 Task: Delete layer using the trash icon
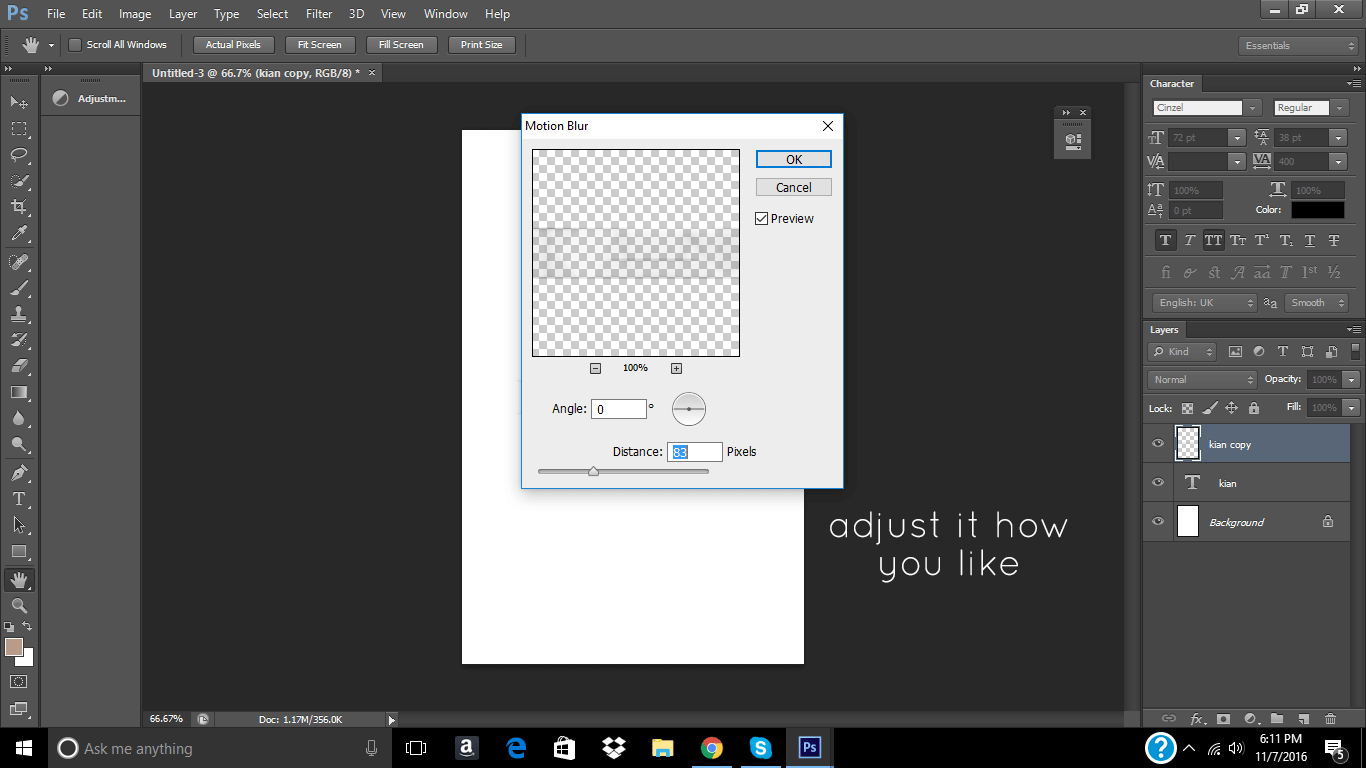(x=1330, y=718)
